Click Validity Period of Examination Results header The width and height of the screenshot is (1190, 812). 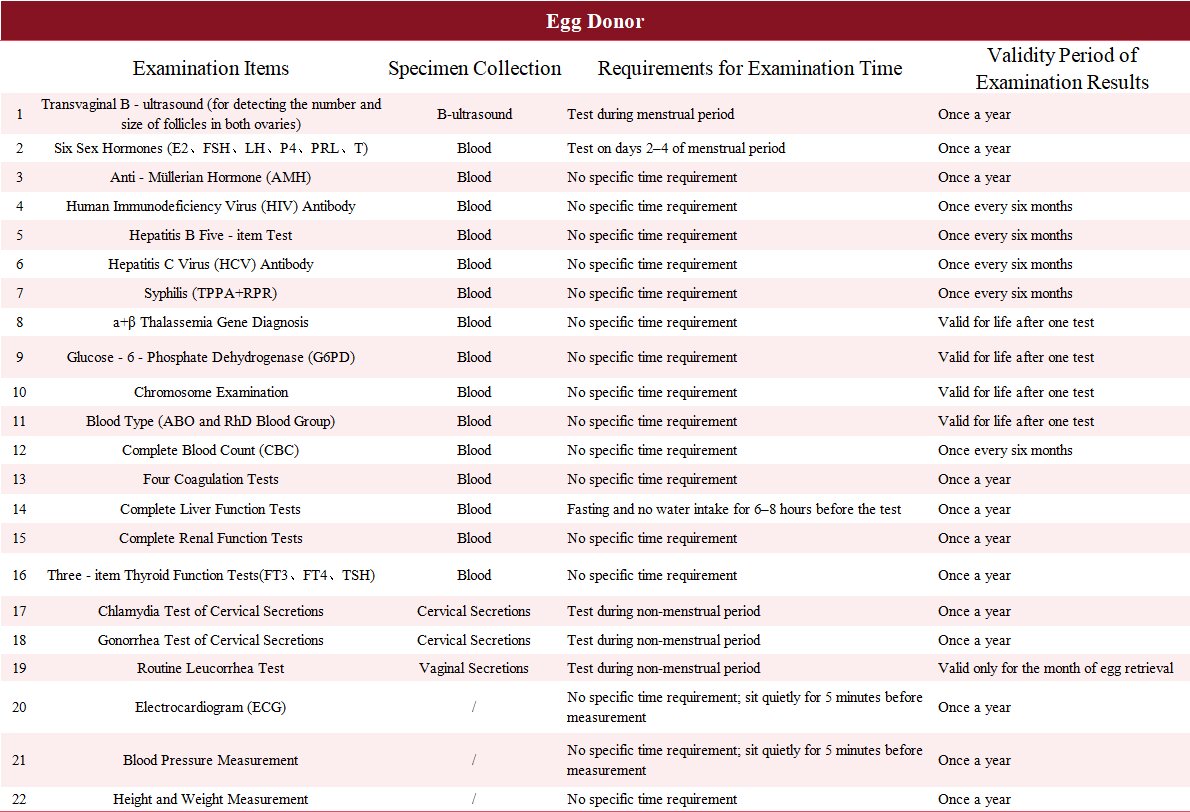click(1062, 69)
